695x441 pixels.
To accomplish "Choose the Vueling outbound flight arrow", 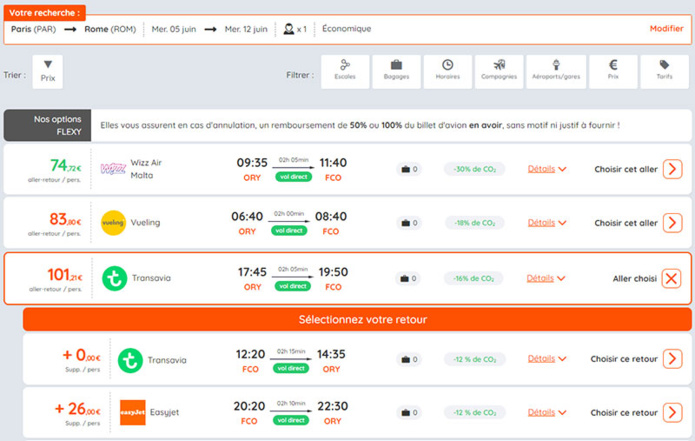I will tap(672, 223).
